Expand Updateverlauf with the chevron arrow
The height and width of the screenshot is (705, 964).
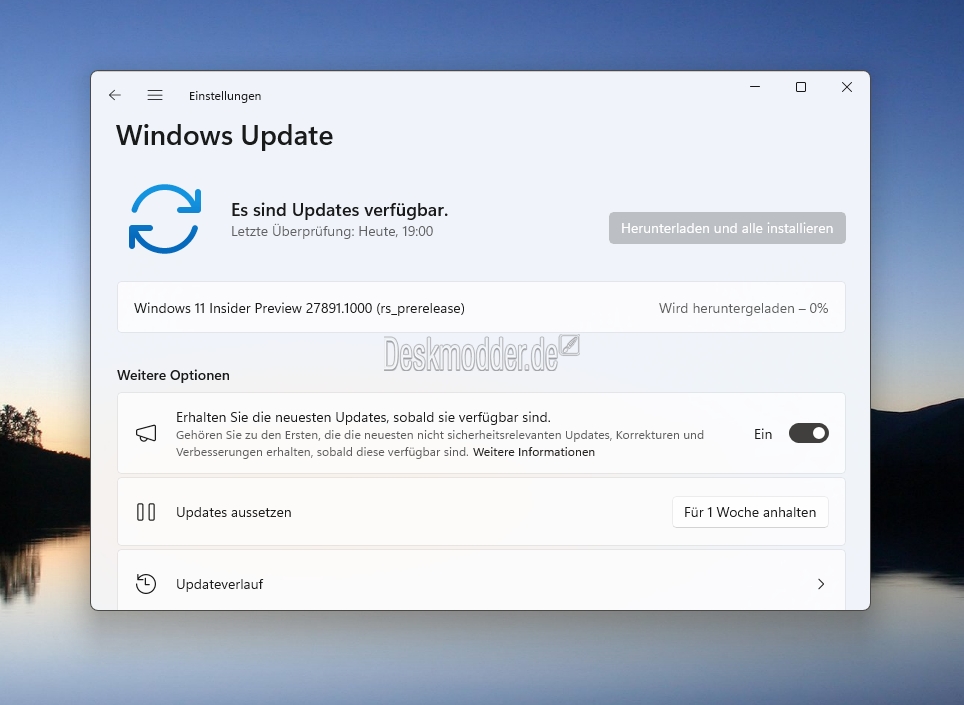point(821,584)
